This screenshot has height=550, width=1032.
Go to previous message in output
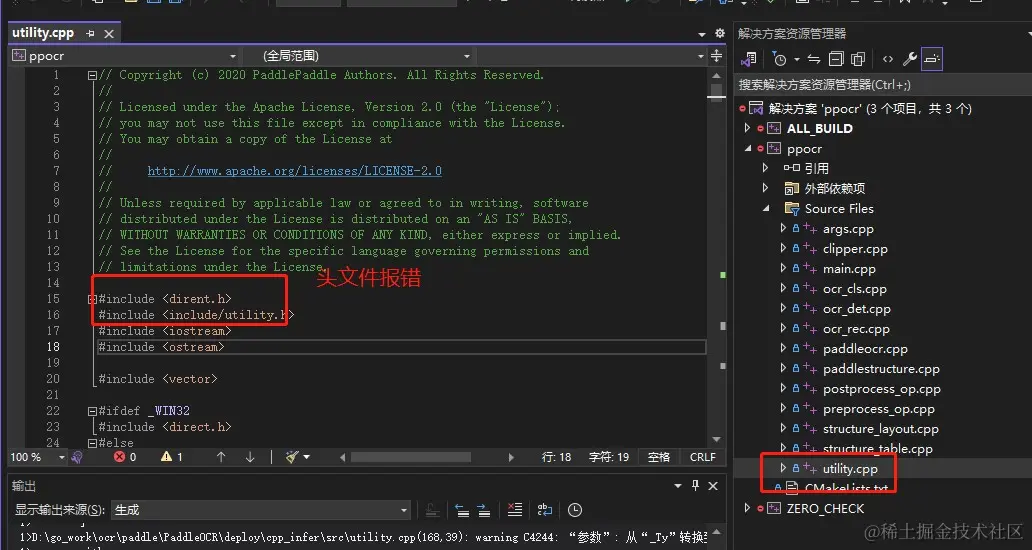click(x=462, y=510)
